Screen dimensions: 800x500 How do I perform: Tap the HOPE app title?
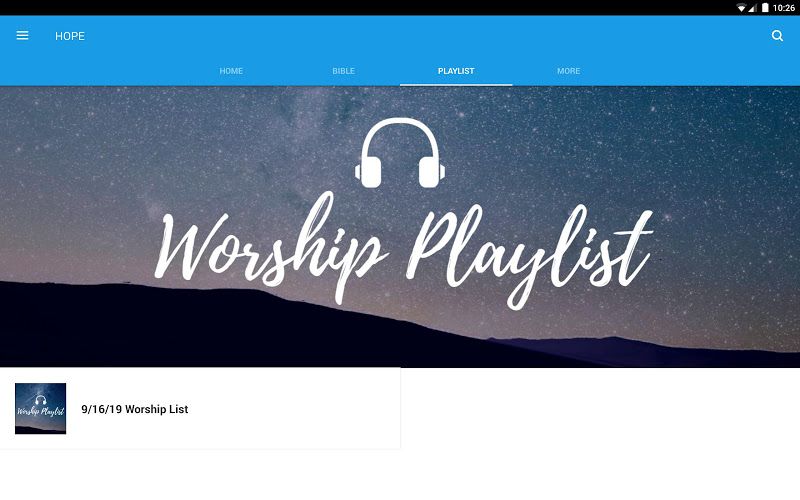(70, 36)
